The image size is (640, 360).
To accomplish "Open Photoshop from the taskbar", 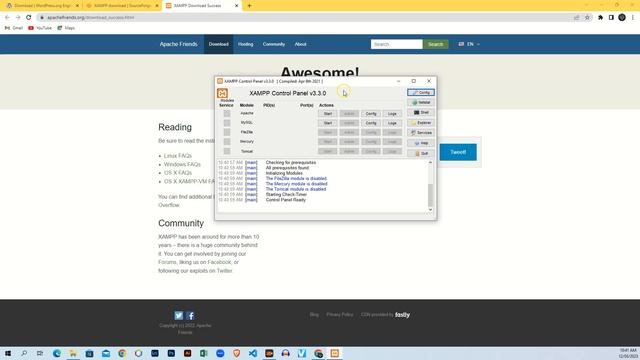I will 171,353.
